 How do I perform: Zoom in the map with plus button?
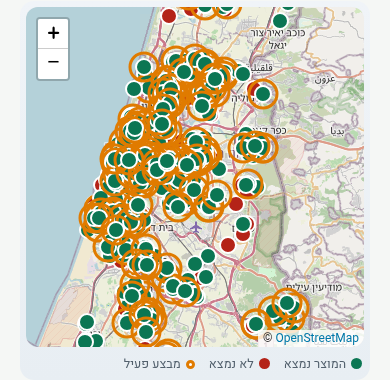53,33
